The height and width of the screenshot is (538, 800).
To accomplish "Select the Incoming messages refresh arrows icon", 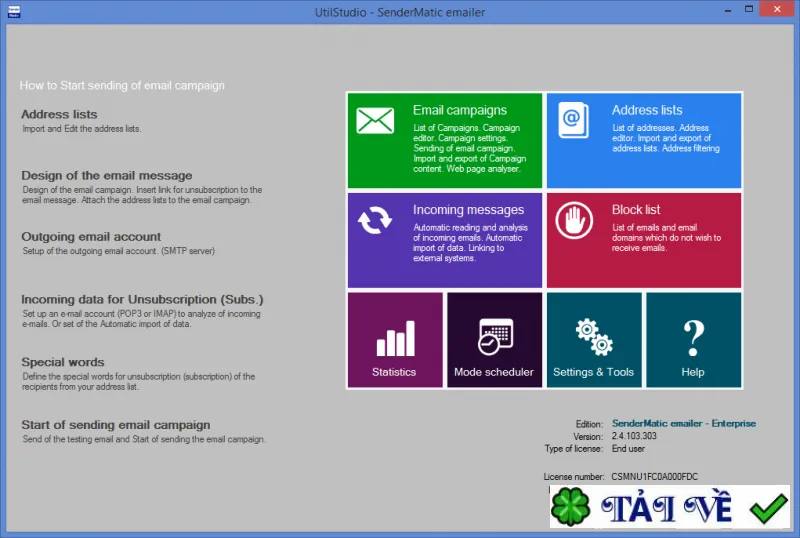I will (375, 220).
